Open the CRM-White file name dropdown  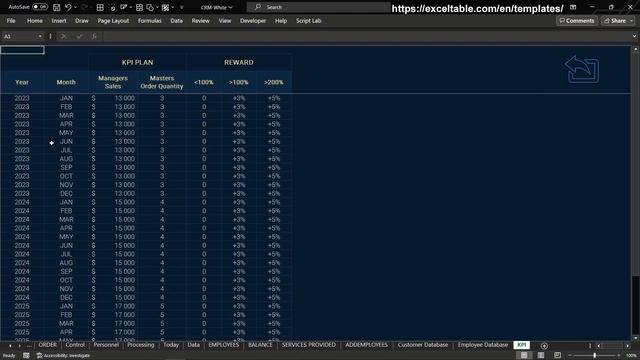click(216, 7)
